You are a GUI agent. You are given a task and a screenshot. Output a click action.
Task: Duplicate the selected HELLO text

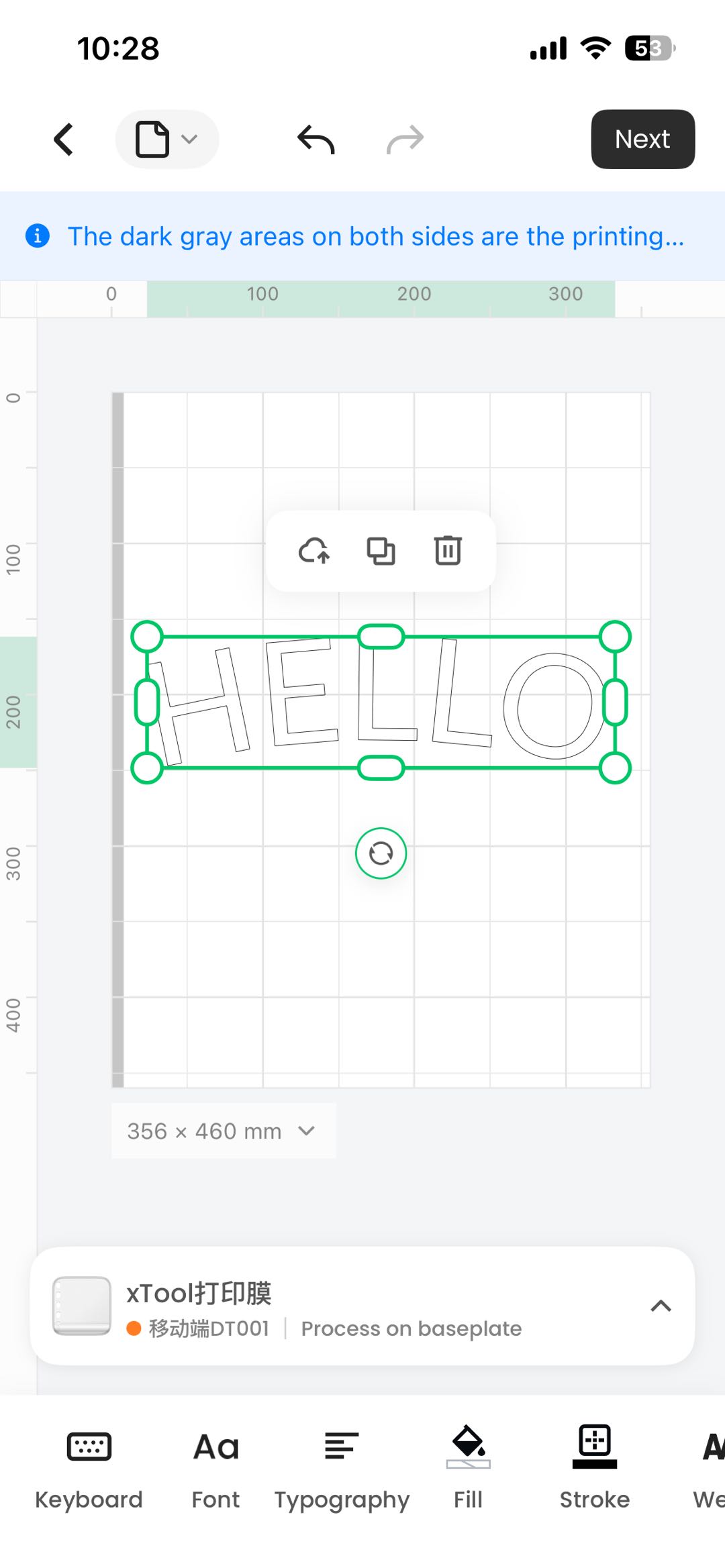(x=381, y=551)
